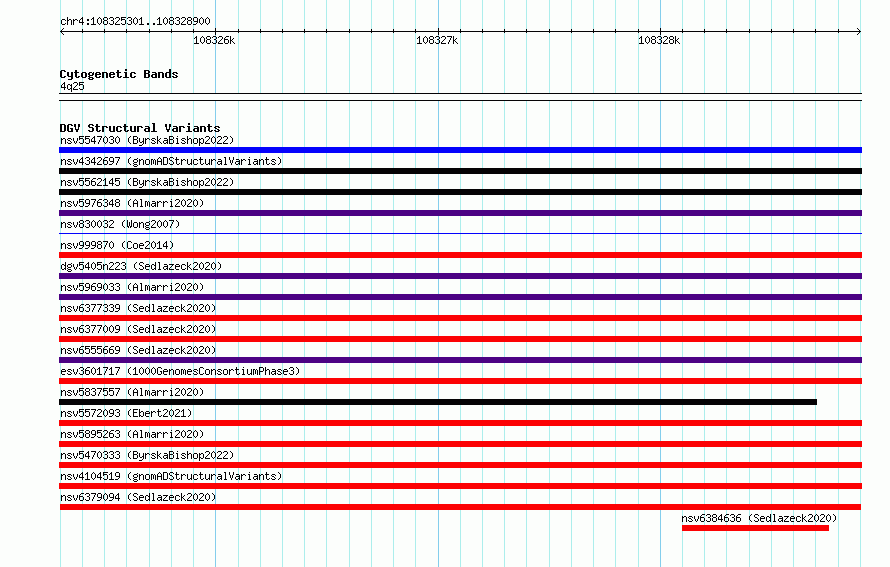Click nsv5837557 (Almarri2020) label
The width and height of the screenshot is (890, 567).
pos(132,392)
